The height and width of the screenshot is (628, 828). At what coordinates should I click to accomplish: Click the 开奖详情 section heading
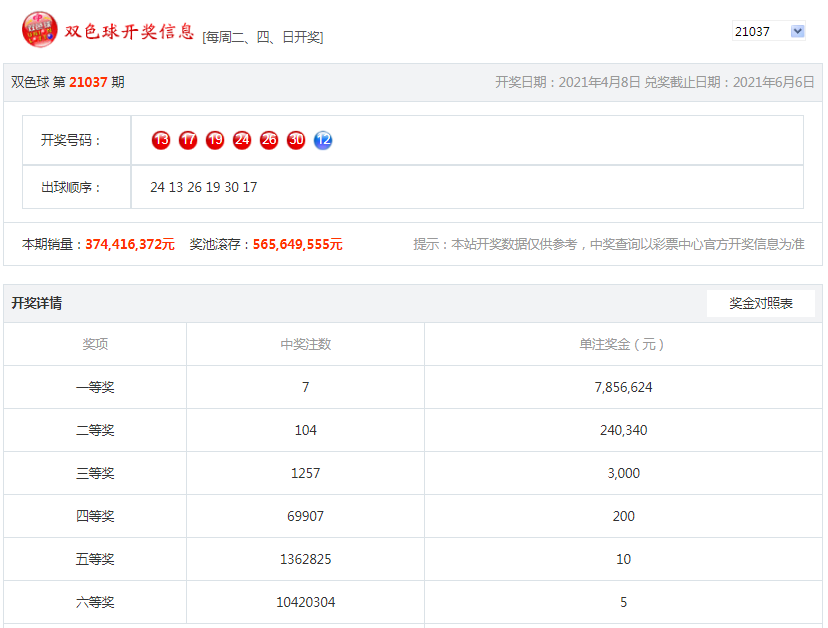[37, 303]
